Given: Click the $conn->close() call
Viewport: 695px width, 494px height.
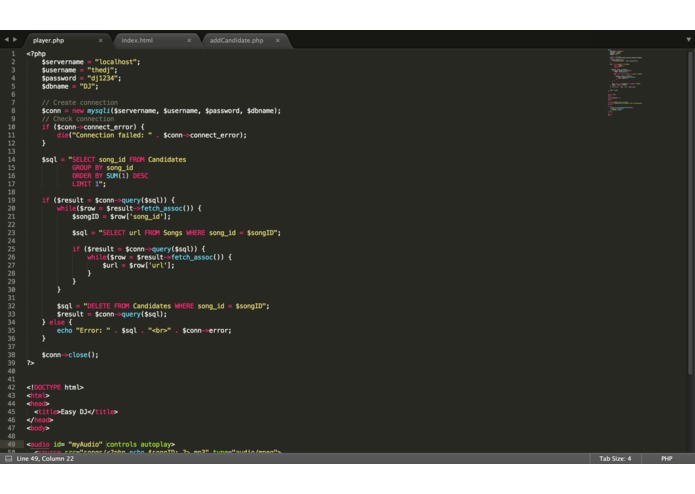Looking at the screenshot, I should pos(70,355).
